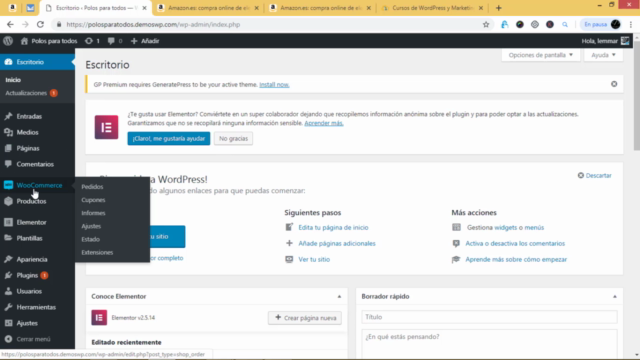Open the Chrome three-dot menu

coord(631,24)
